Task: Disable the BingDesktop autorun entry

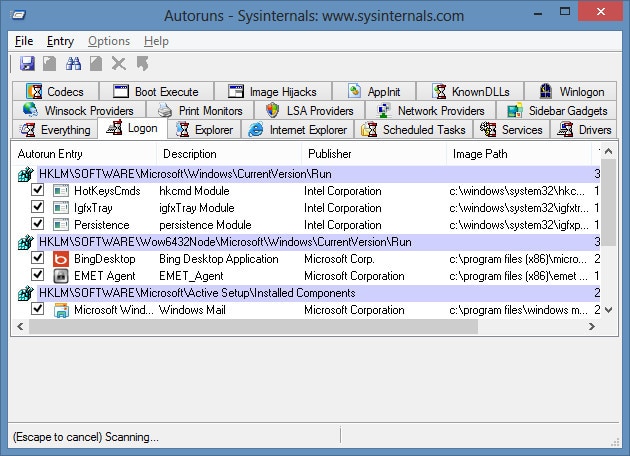Action: tap(37, 258)
